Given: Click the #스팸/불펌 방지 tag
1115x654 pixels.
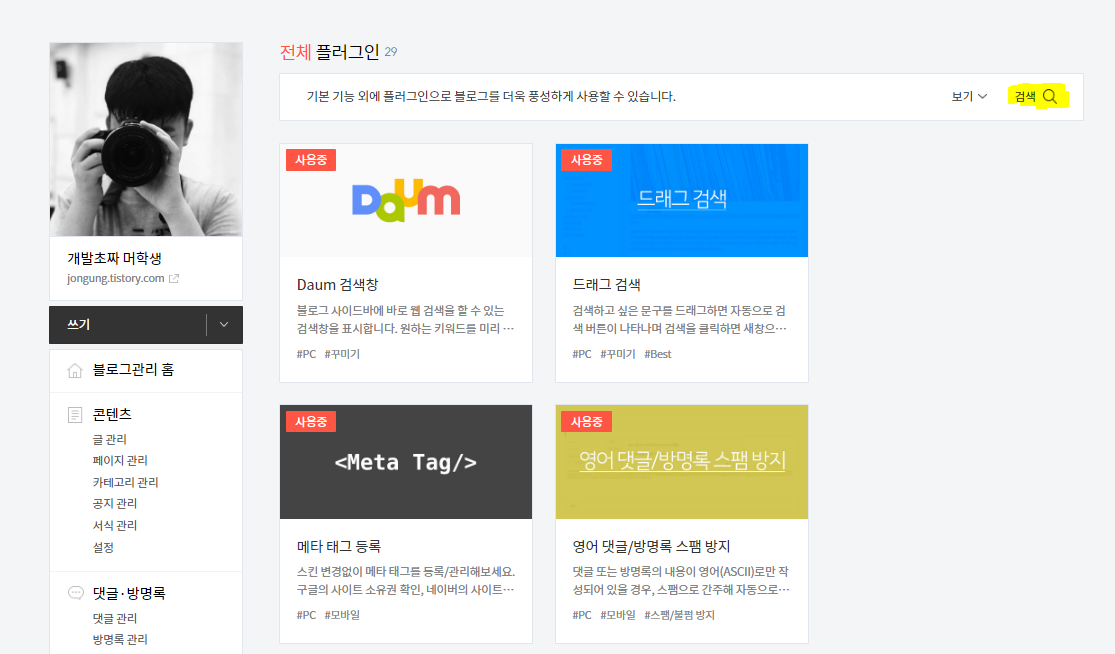Looking at the screenshot, I should (x=679, y=615).
